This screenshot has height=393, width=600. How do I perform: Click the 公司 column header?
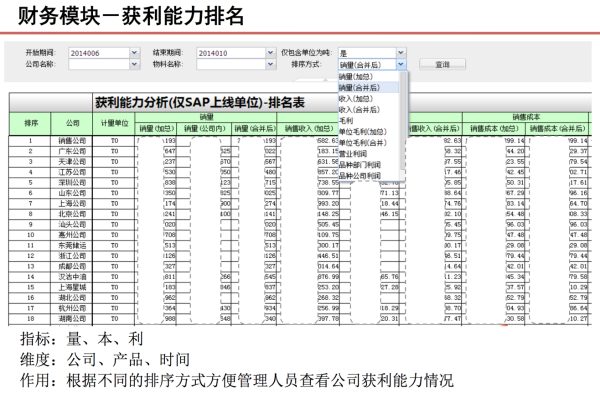(72, 124)
